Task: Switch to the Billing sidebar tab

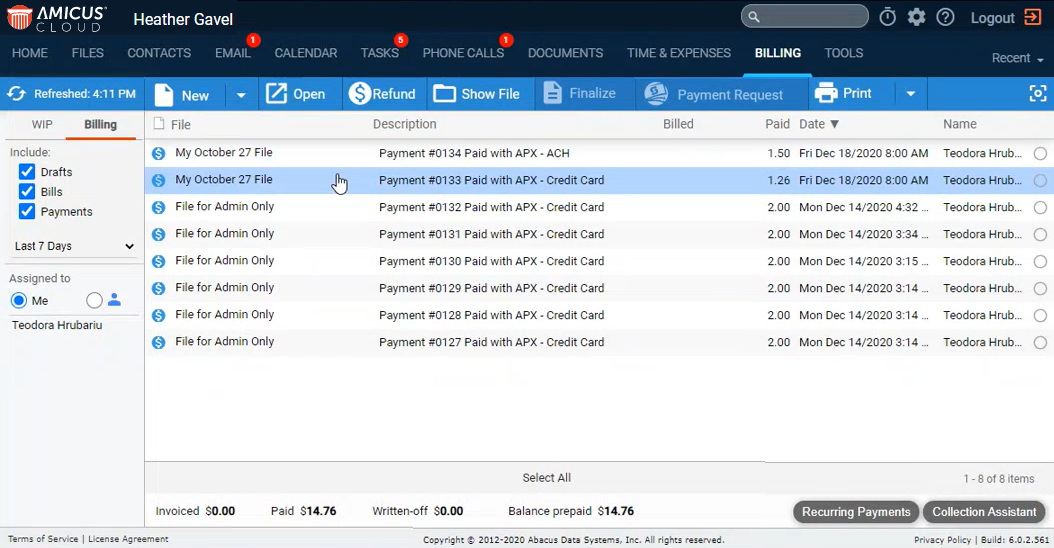Action: (x=100, y=124)
